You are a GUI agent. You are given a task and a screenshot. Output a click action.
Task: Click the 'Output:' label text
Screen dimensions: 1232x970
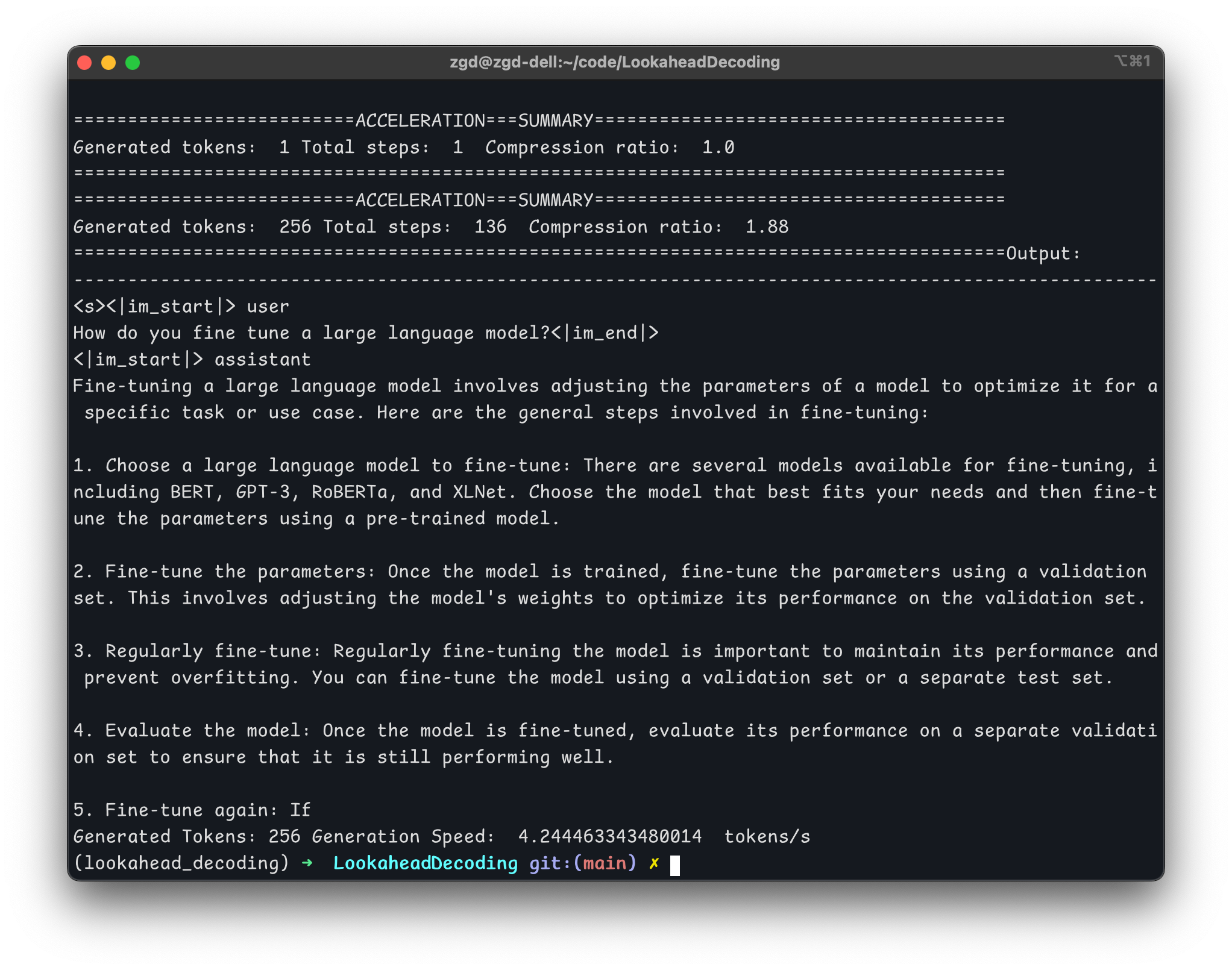click(x=1043, y=253)
